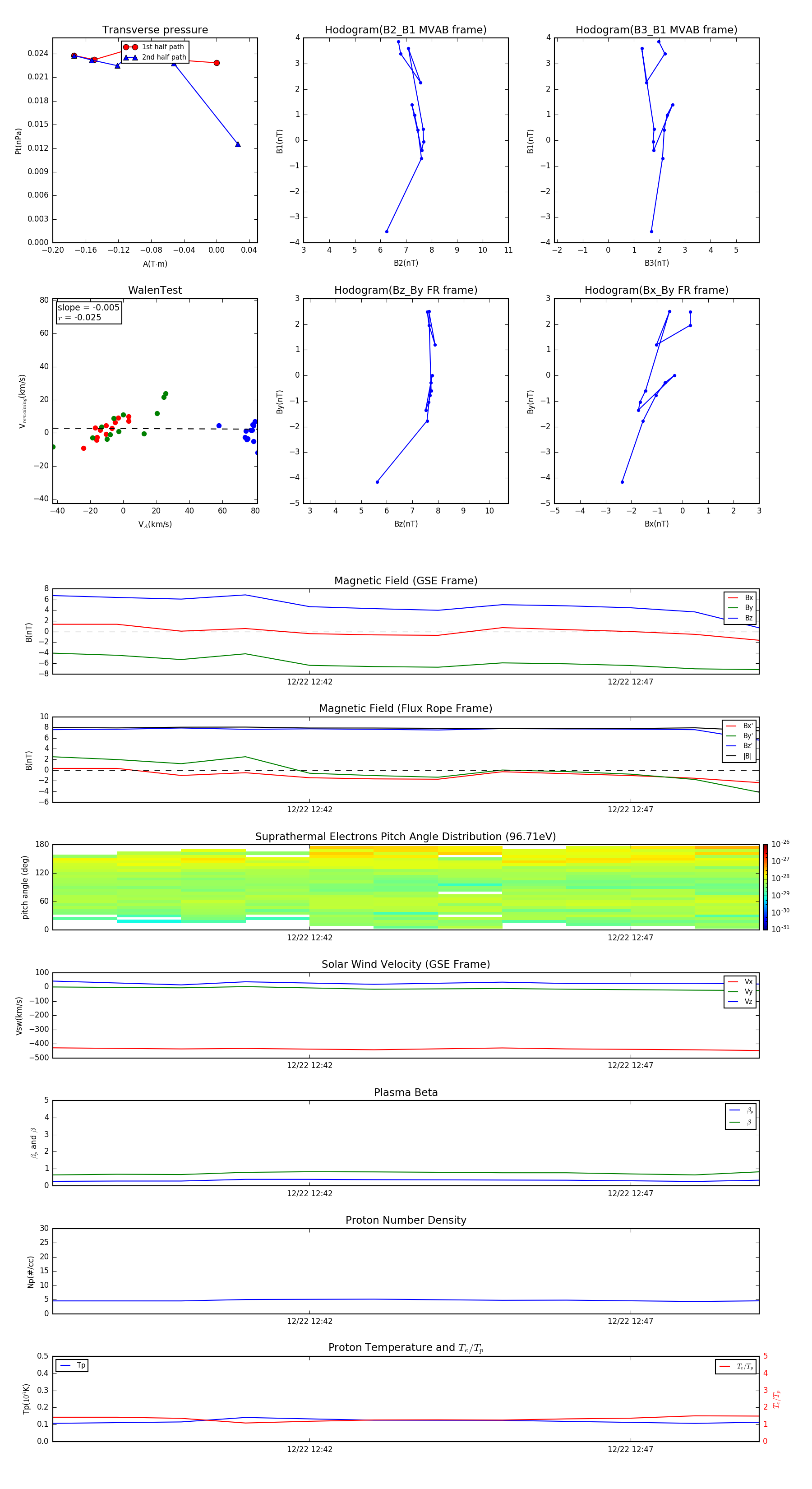This screenshot has width=812, height=1489.
Task: Click the 12/22 12:42 tick label under GSE magnetic field
Action: click(310, 682)
